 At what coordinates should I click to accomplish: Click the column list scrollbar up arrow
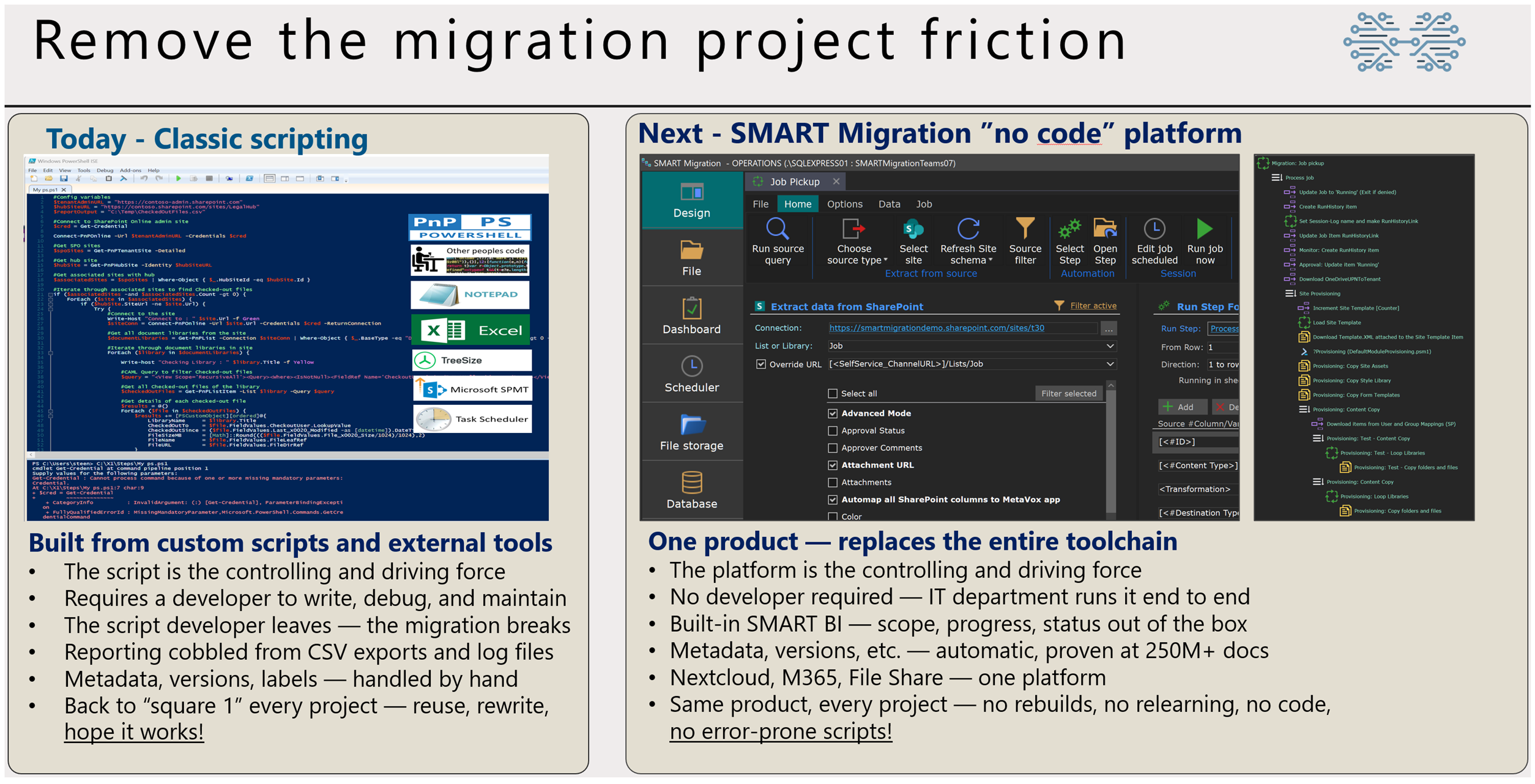[x=1110, y=385]
